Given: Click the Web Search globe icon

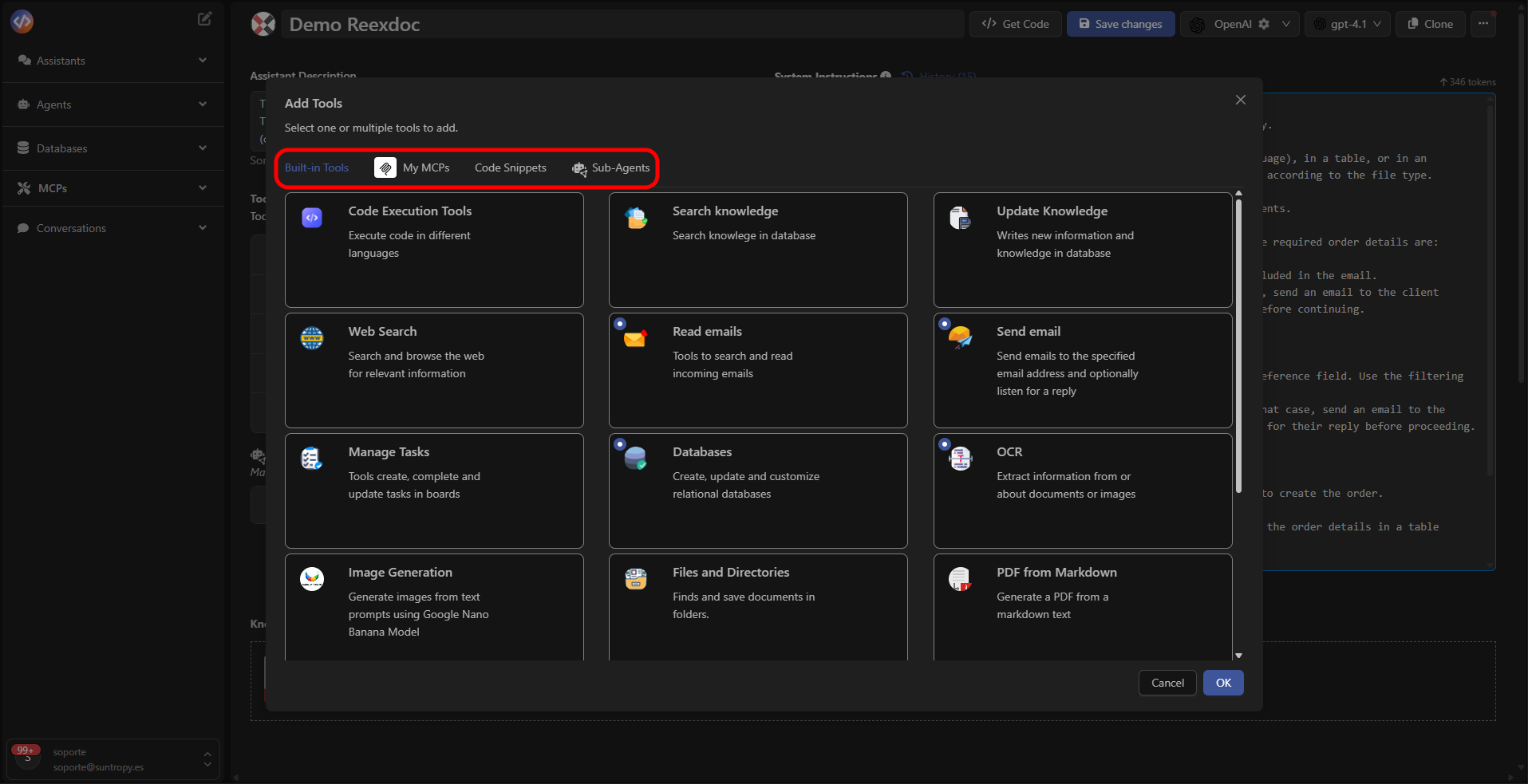Looking at the screenshot, I should coord(312,337).
